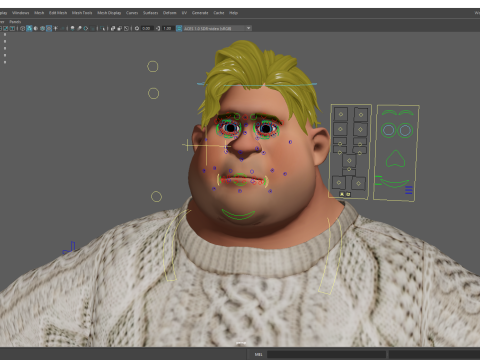Select blue bars in face GUI panel corner
This screenshot has height=360, width=480.
pos(409,190)
